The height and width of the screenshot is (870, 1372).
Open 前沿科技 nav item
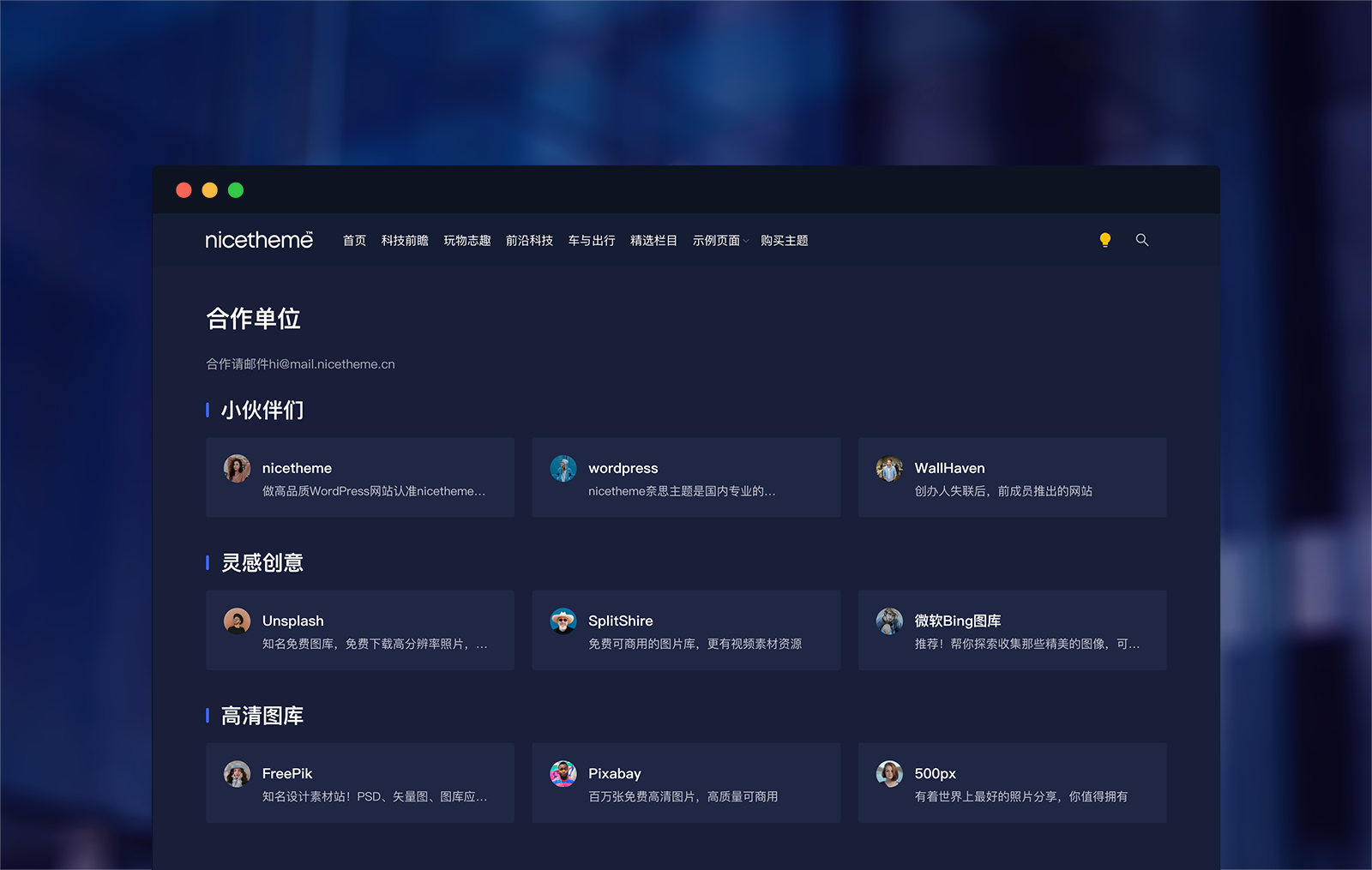point(529,241)
